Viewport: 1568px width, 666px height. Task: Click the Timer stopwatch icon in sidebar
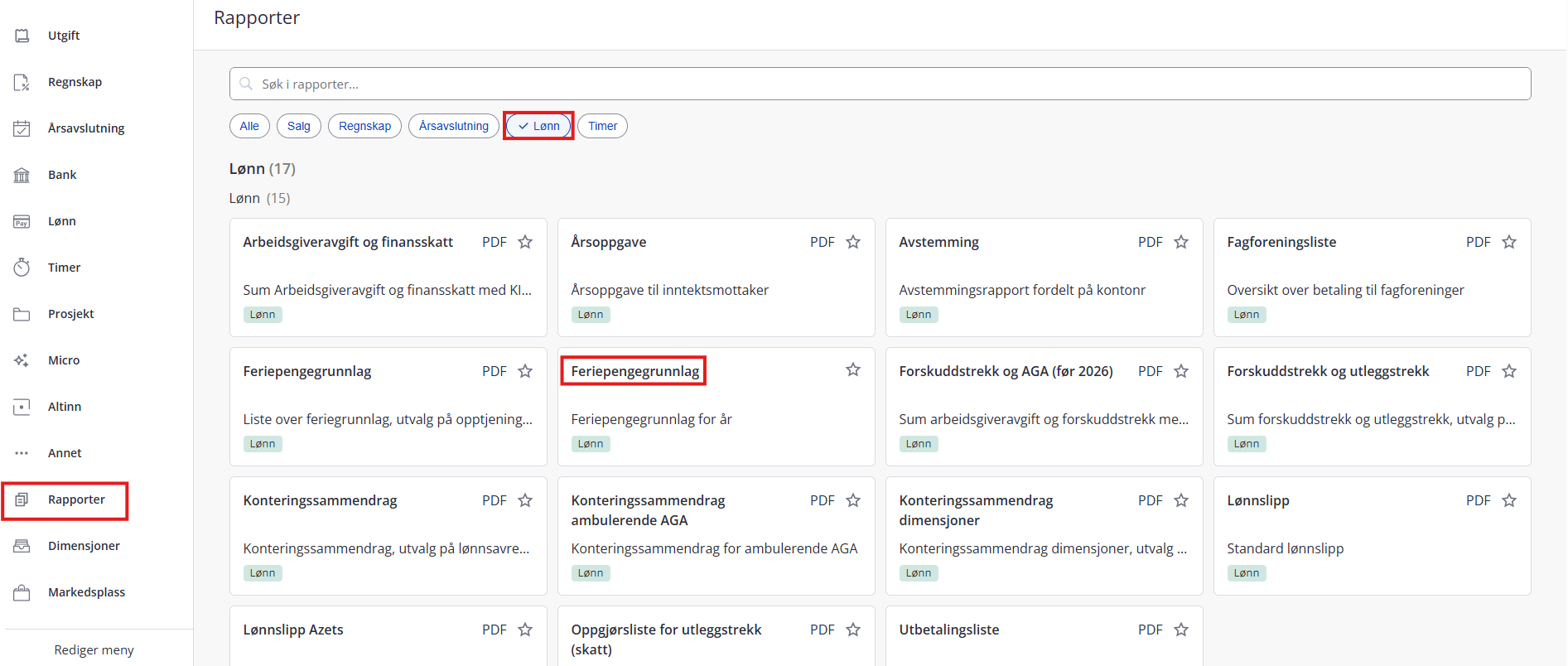(22, 268)
